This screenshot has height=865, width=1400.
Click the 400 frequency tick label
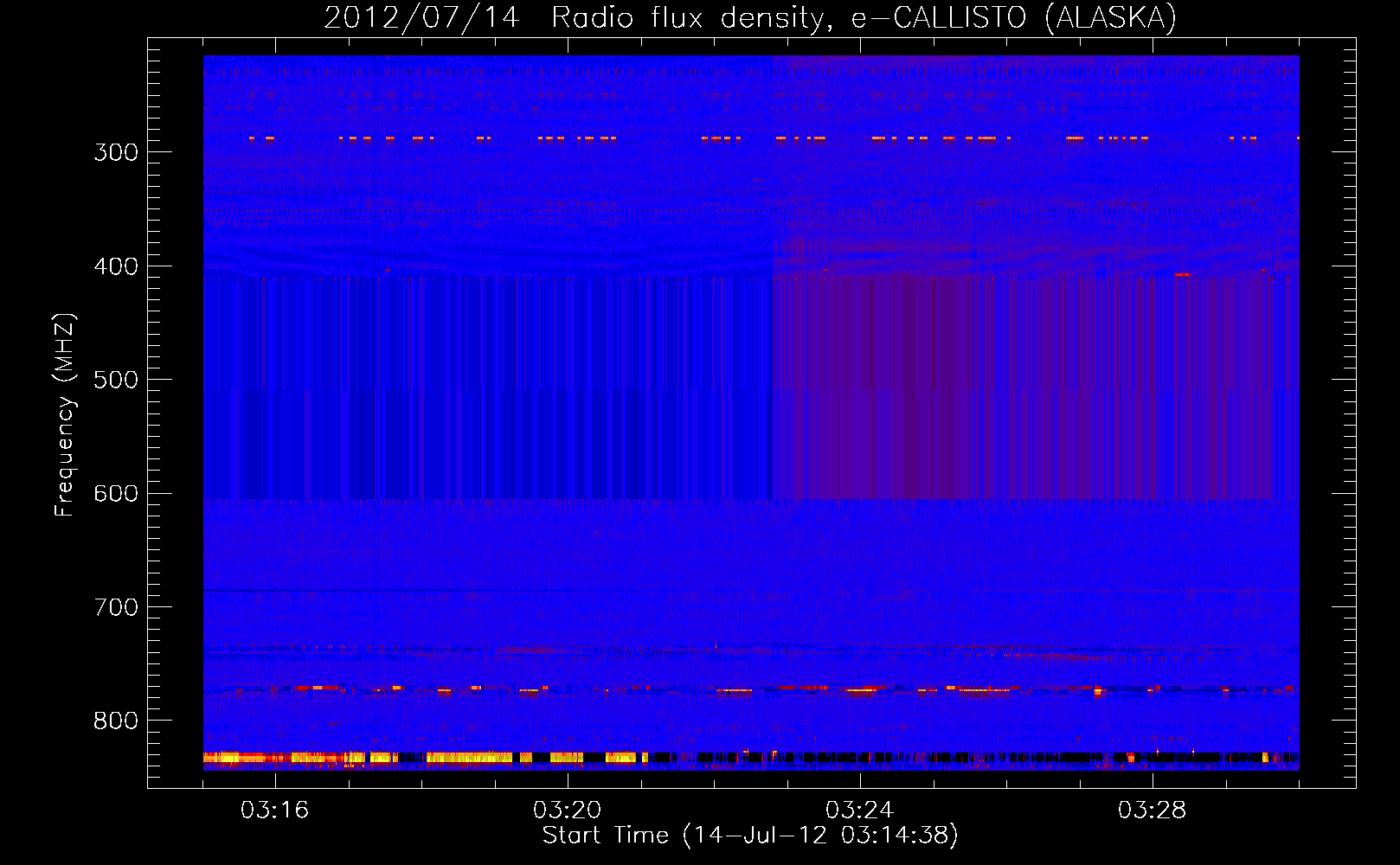(116, 266)
